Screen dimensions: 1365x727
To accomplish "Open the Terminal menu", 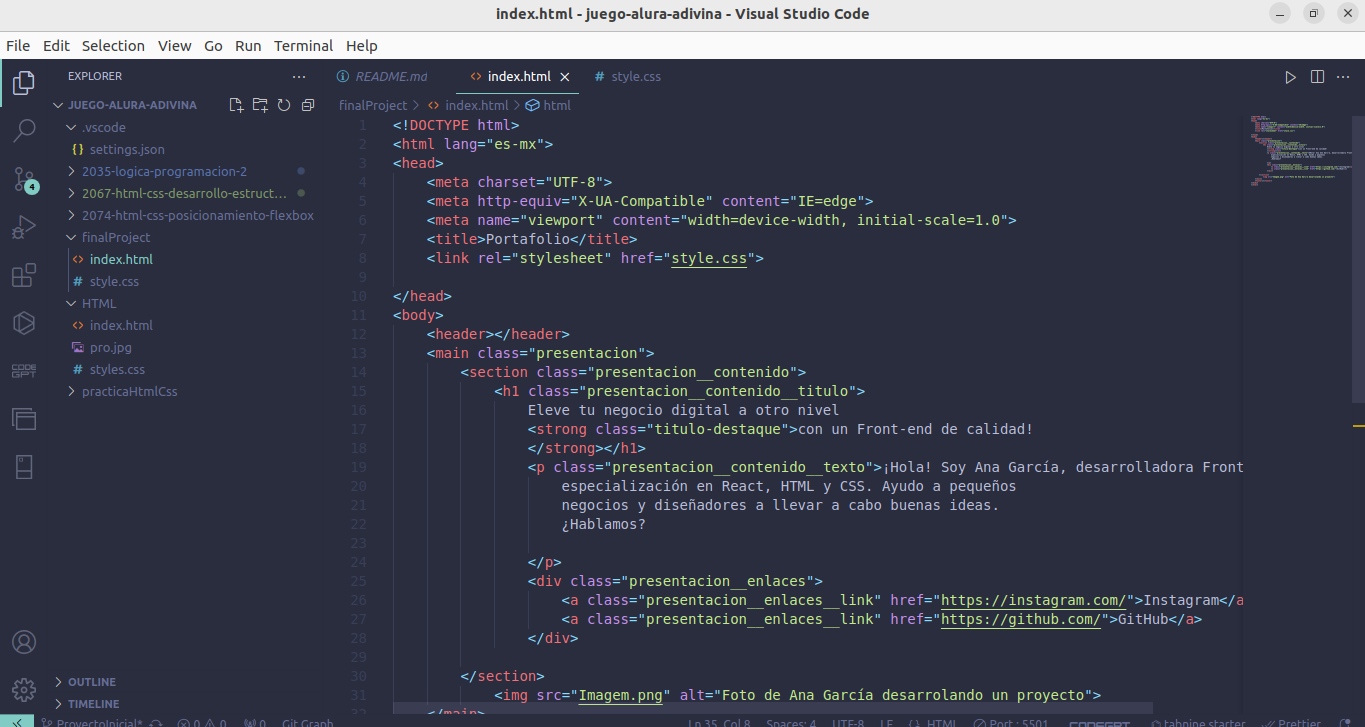I will pyautogui.click(x=303, y=46).
